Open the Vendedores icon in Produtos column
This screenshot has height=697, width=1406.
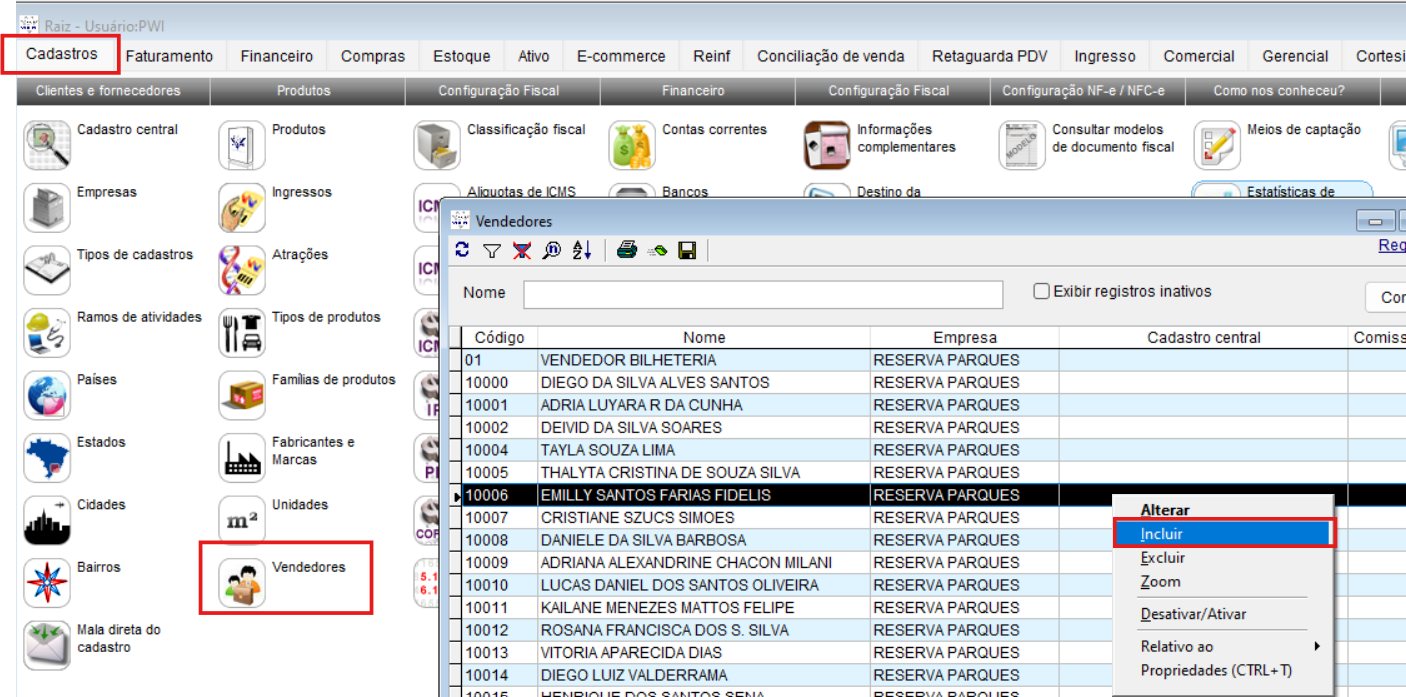pyautogui.click(x=243, y=584)
